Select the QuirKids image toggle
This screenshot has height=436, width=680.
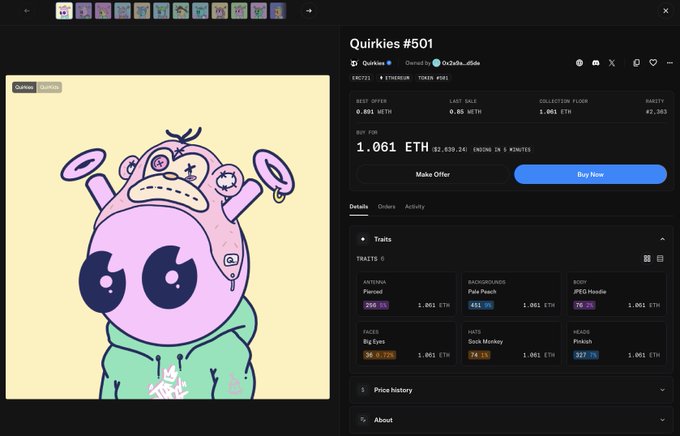(x=49, y=87)
